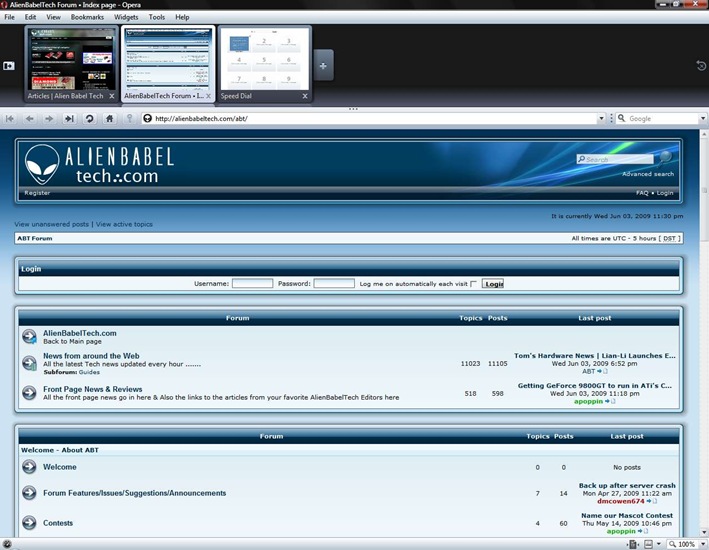Open the 100% zoom dropdown arrow

(703, 544)
